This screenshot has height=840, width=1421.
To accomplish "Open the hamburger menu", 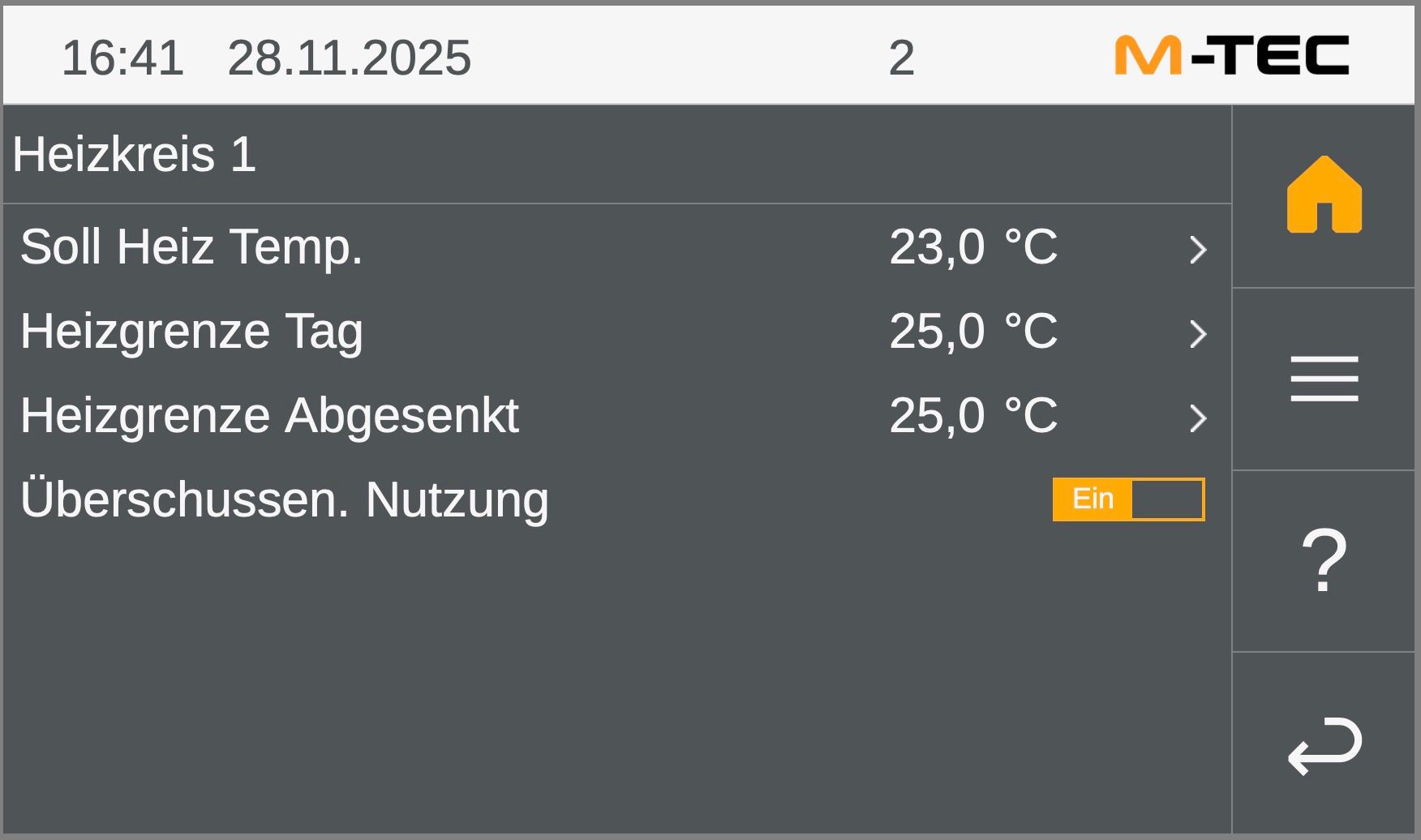I will tap(1324, 378).
